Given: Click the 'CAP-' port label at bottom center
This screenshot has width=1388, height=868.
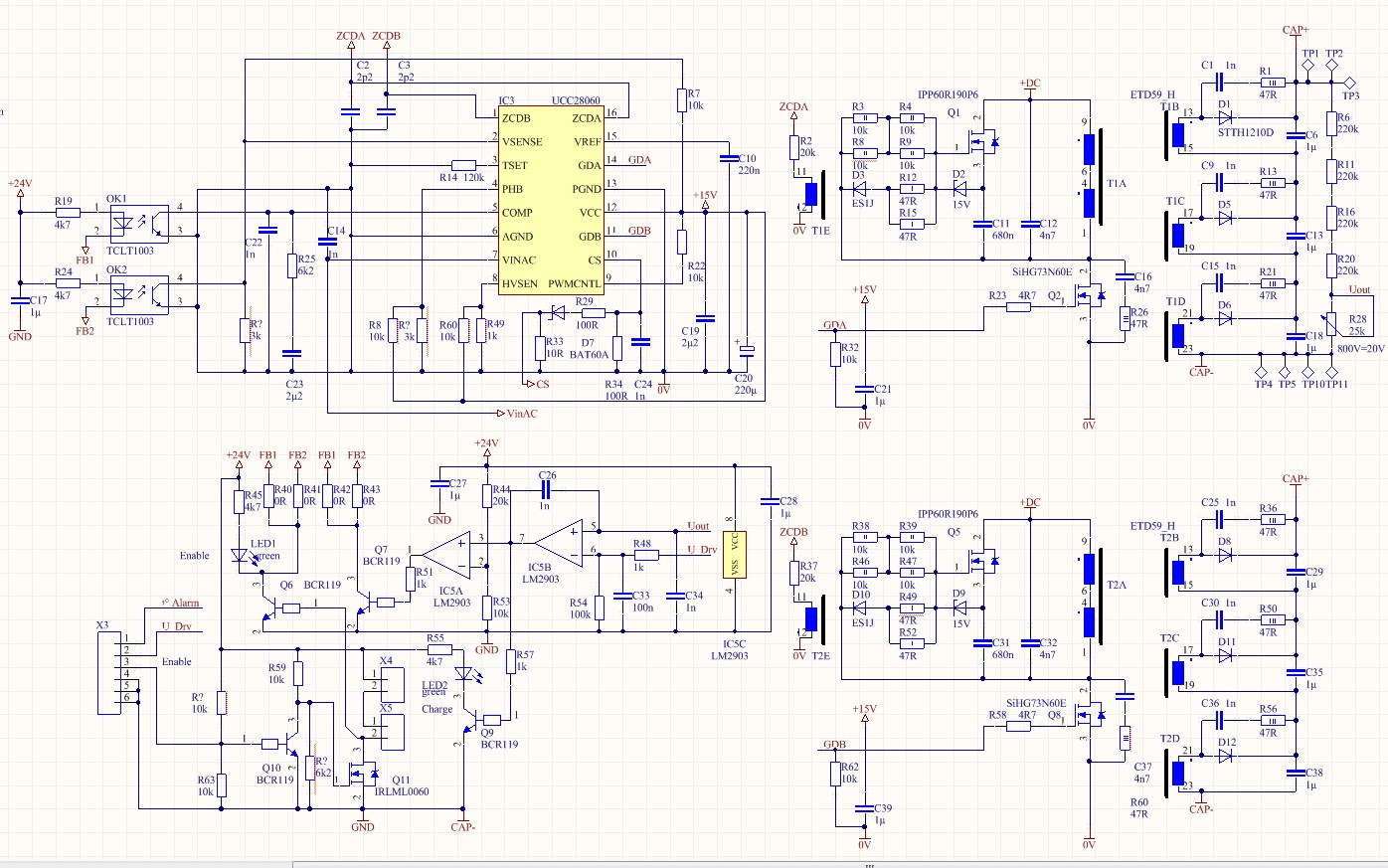Looking at the screenshot, I should tap(463, 827).
